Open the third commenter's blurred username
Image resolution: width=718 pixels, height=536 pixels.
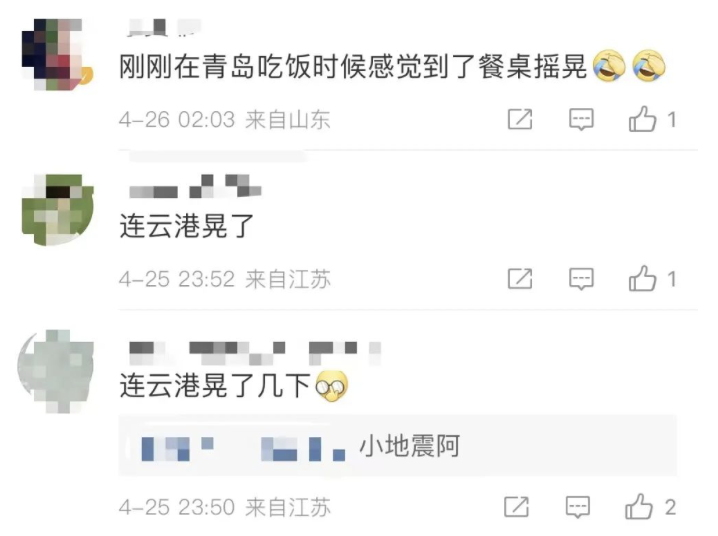(x=255, y=353)
